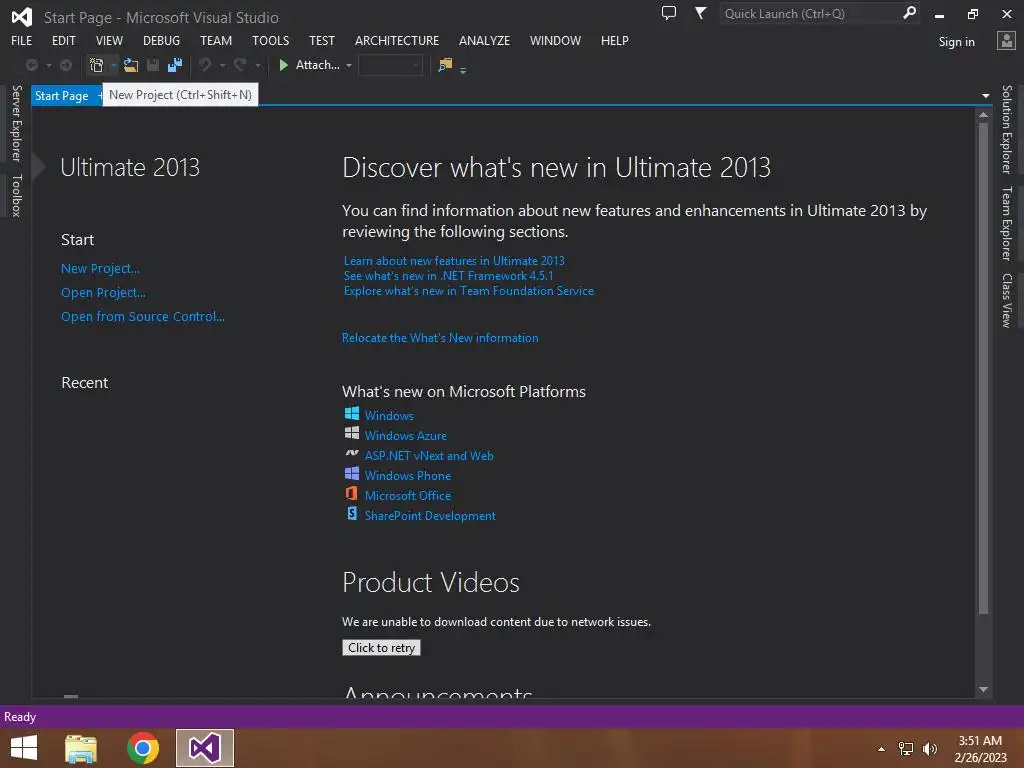The width and height of the screenshot is (1024, 768).
Task: Open the Navigate Backward history dropdown
Action: (x=49, y=65)
